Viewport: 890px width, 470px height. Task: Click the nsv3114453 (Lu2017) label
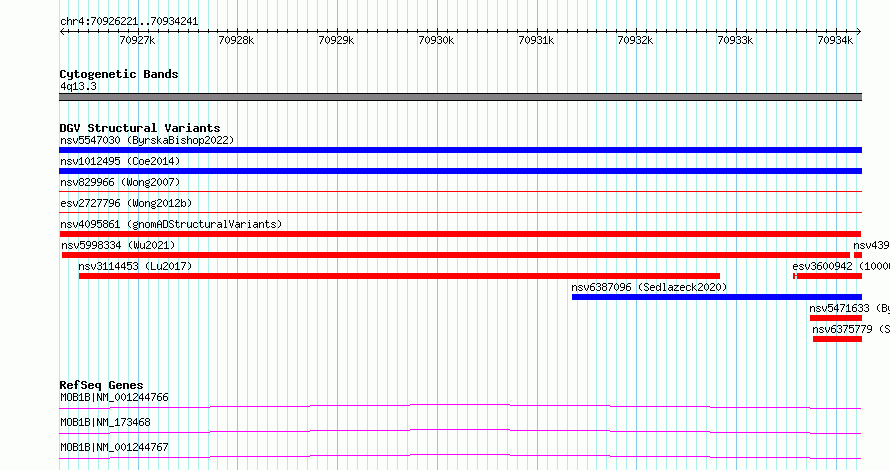pos(135,266)
